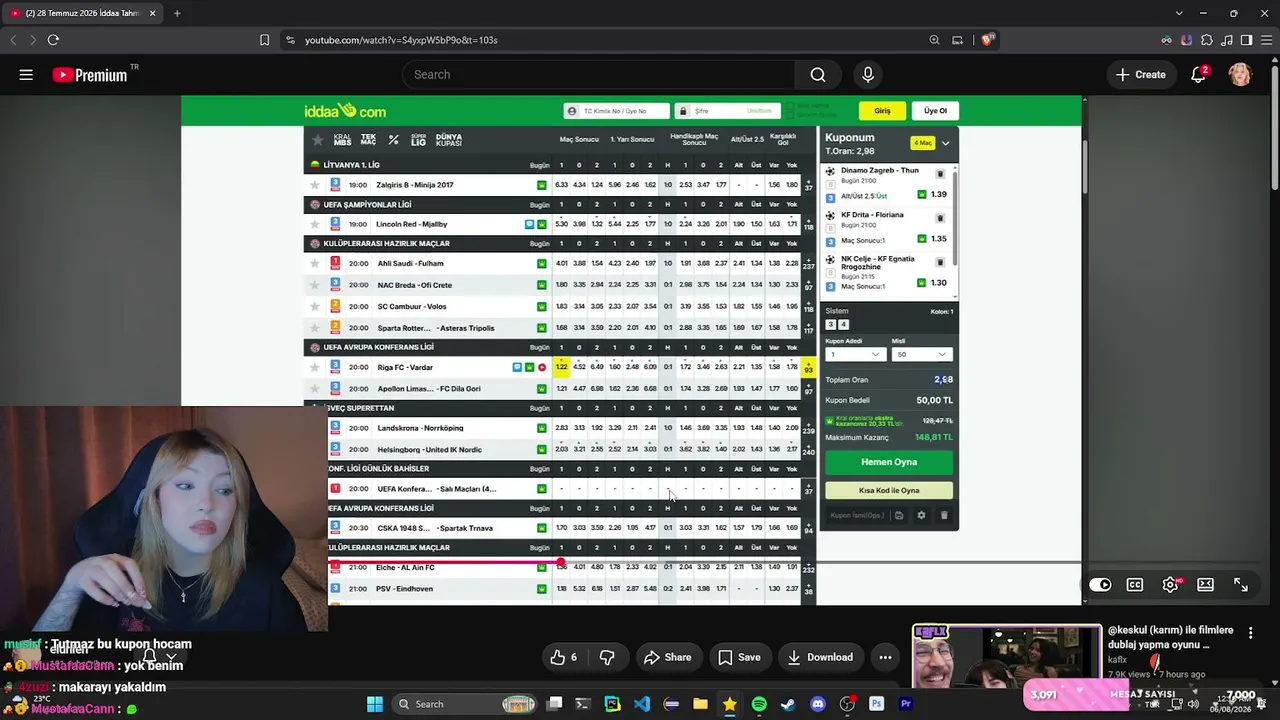Open the YouTube account avatar menu
Viewport: 1280px width, 720px height.
coord(1240,75)
